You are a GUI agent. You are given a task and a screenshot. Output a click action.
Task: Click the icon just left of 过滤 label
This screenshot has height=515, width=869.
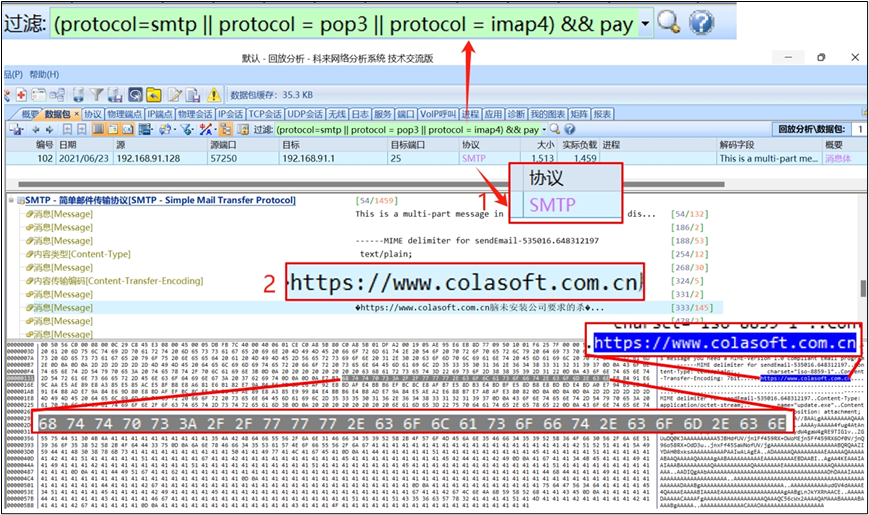coord(243,129)
